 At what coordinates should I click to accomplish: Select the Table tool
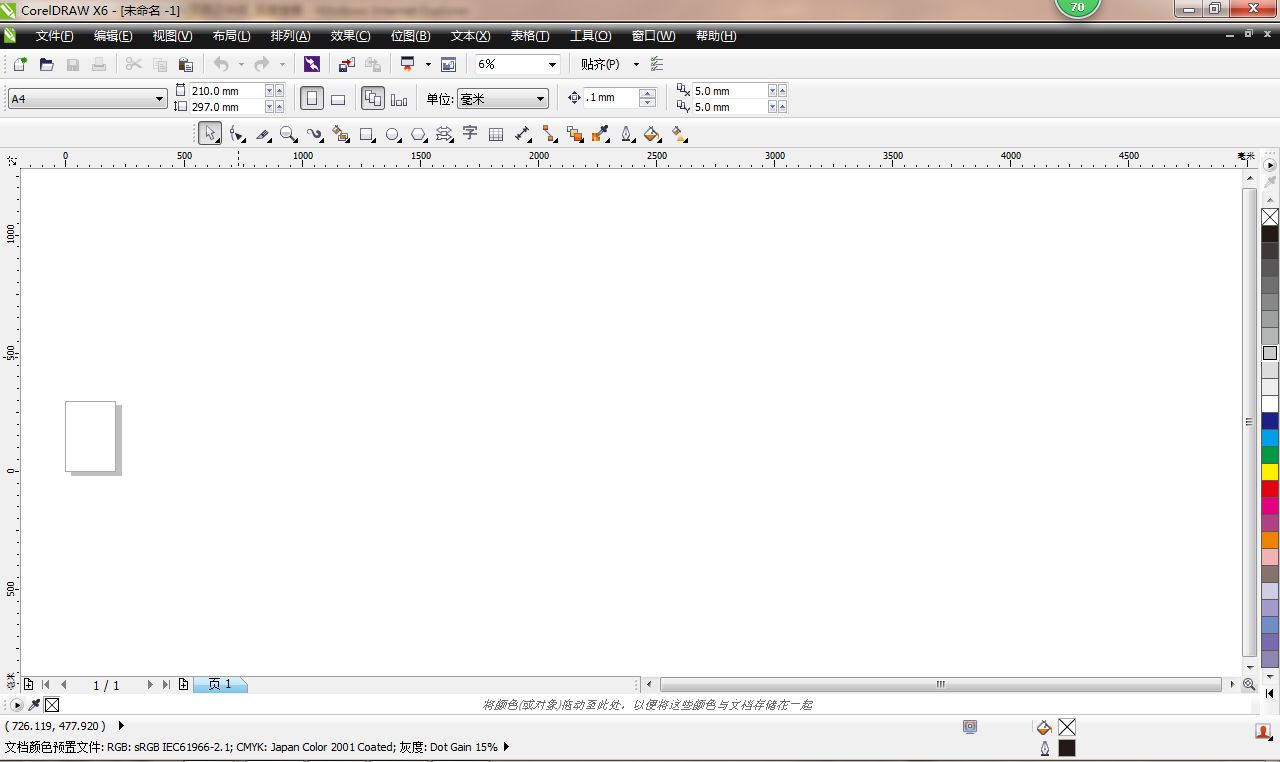click(x=496, y=134)
